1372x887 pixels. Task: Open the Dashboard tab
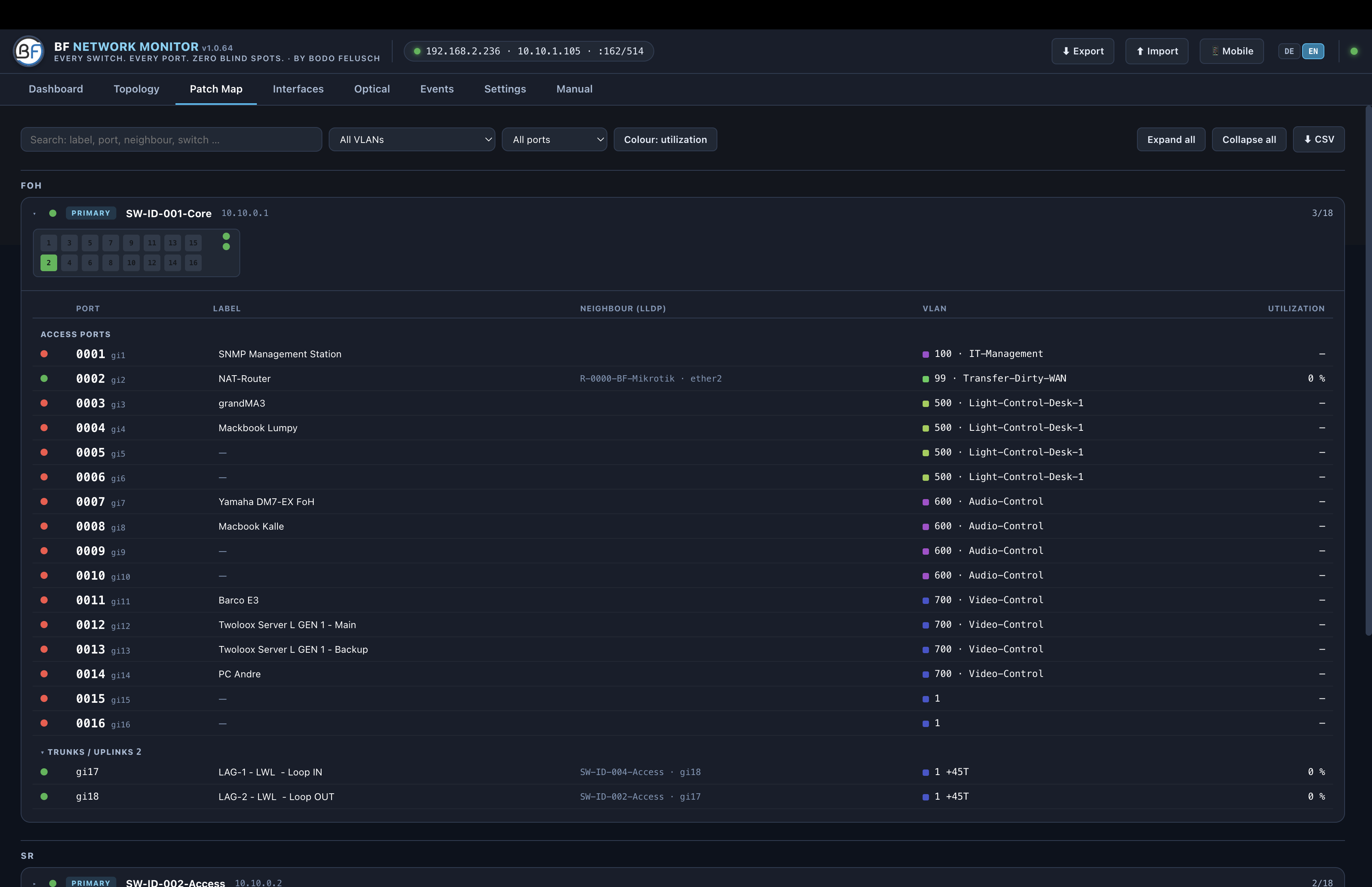pos(56,89)
